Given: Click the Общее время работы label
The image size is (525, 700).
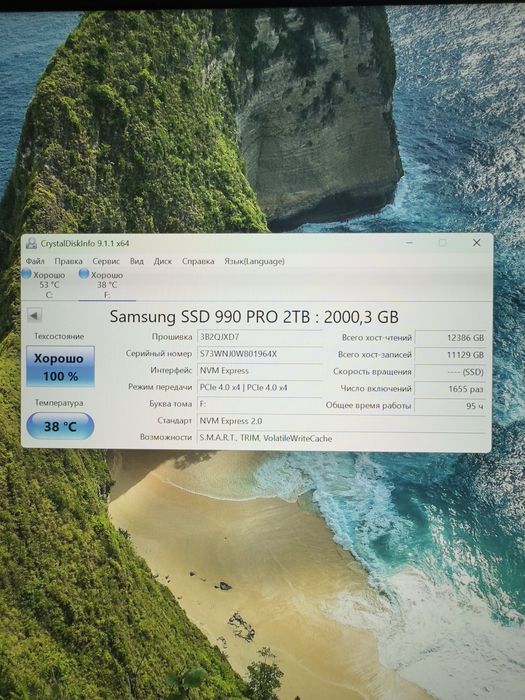Looking at the screenshot, I should [368, 405].
